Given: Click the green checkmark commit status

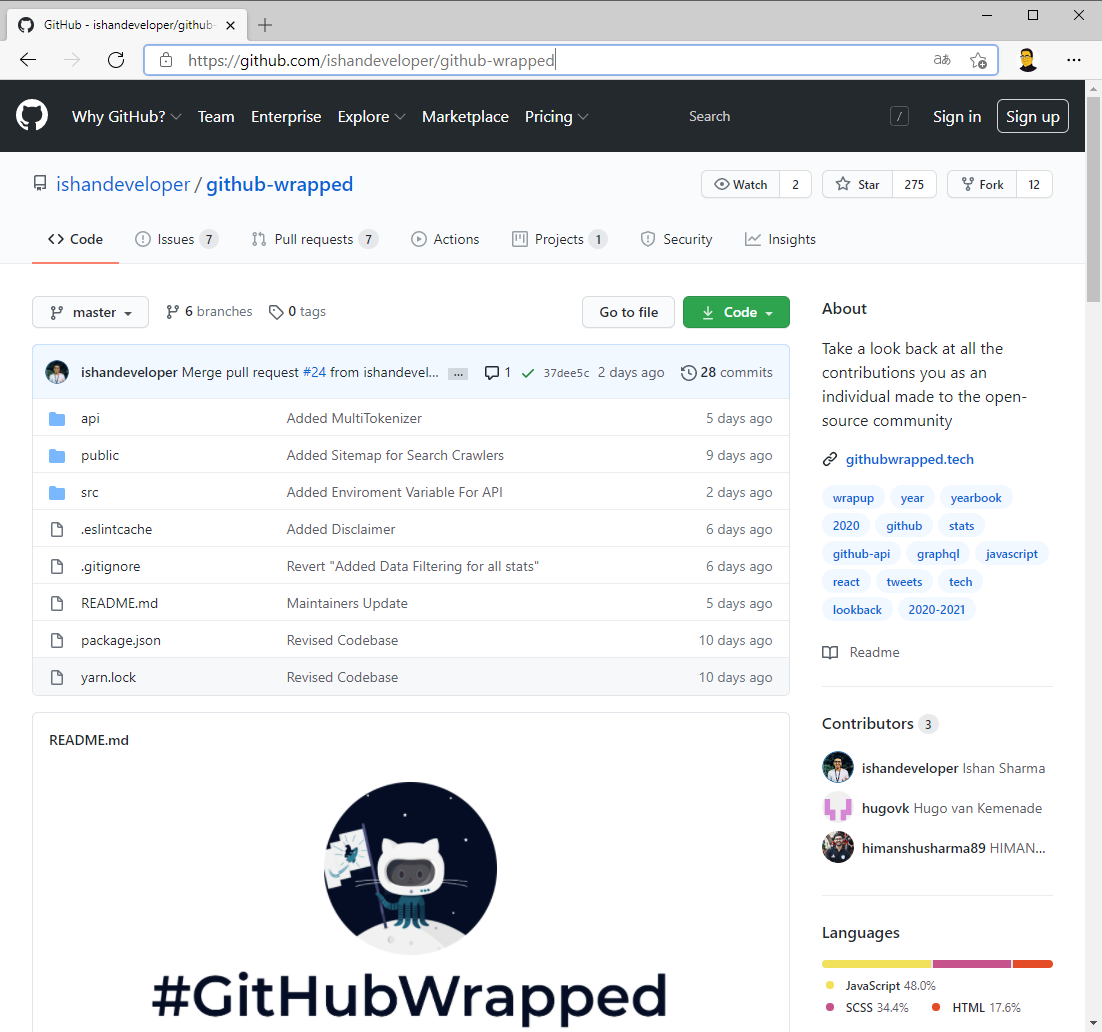Looking at the screenshot, I should pyautogui.click(x=528, y=373).
